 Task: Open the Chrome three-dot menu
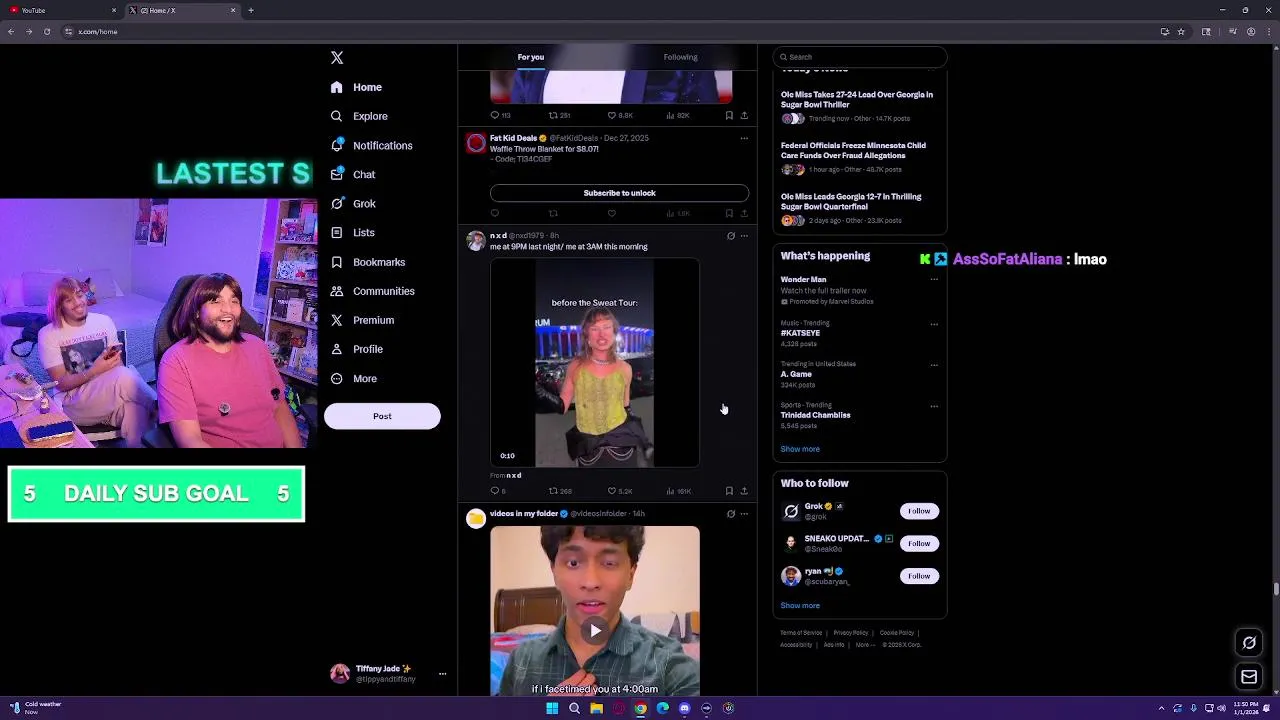(x=1268, y=32)
